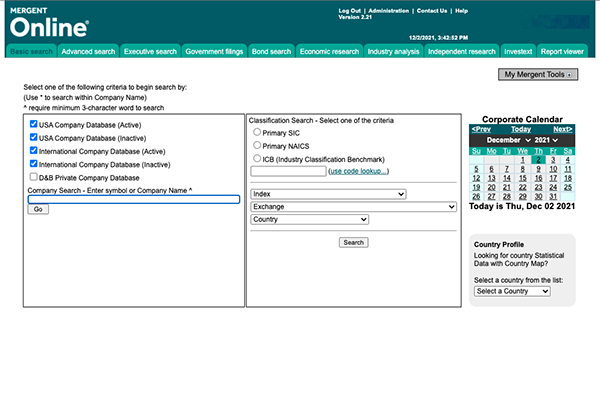Viewport: 600px width, 400px height.
Task: Focus the Company Search input field
Action: click(x=134, y=199)
